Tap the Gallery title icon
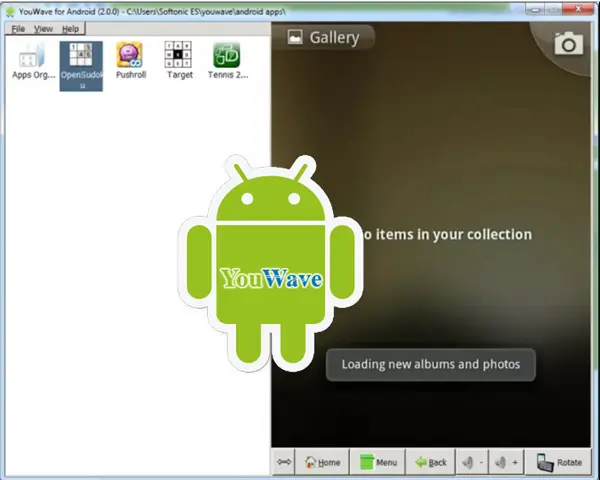600x480 pixels. point(295,37)
